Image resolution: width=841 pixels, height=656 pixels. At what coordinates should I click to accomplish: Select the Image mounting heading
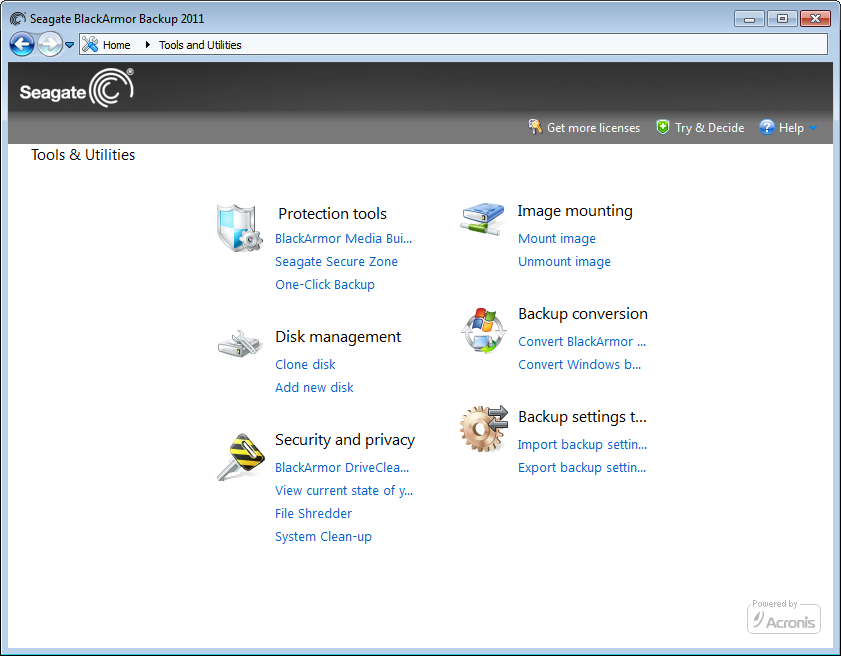[574, 211]
